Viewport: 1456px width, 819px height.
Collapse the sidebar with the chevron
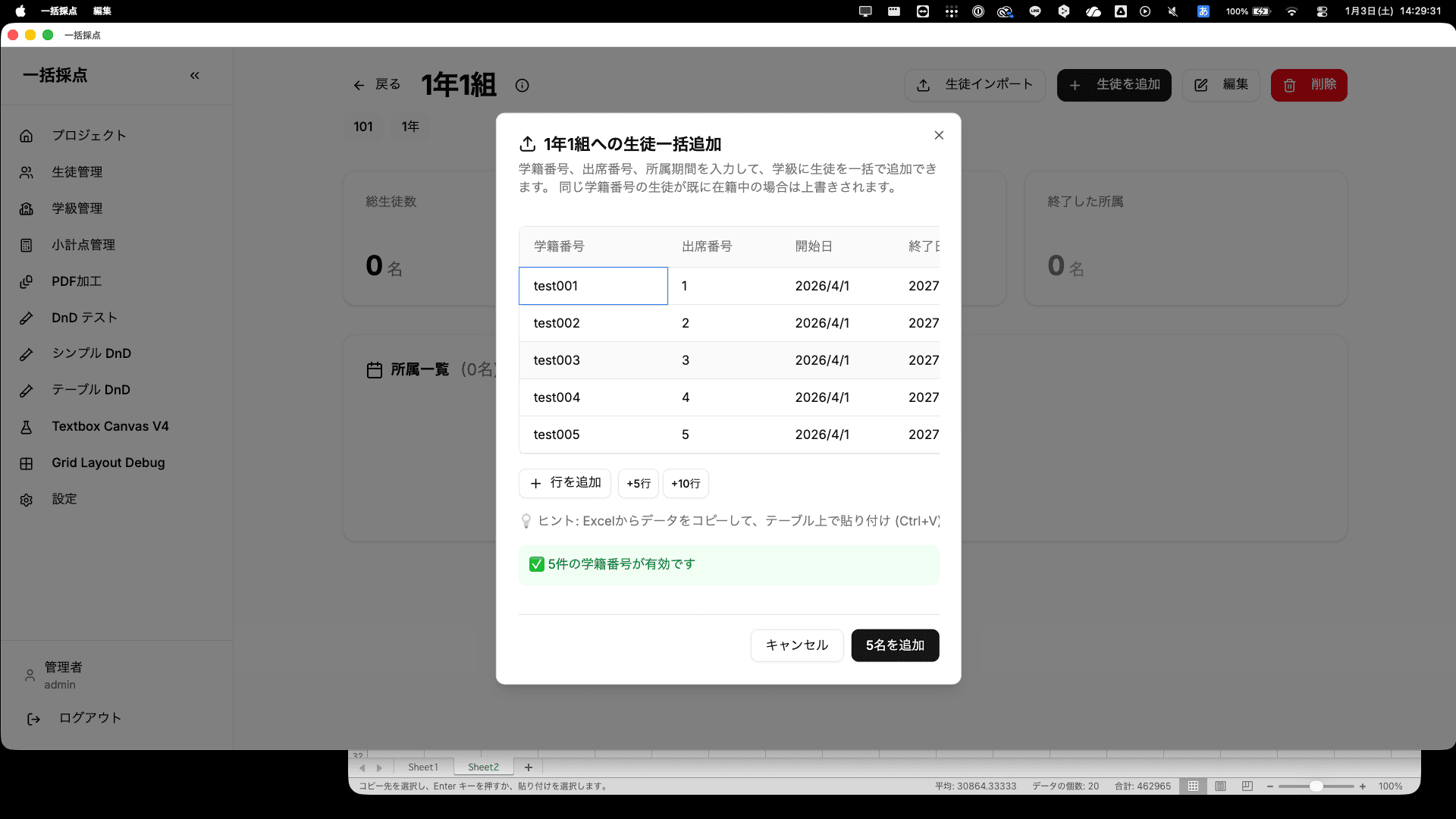click(x=195, y=75)
